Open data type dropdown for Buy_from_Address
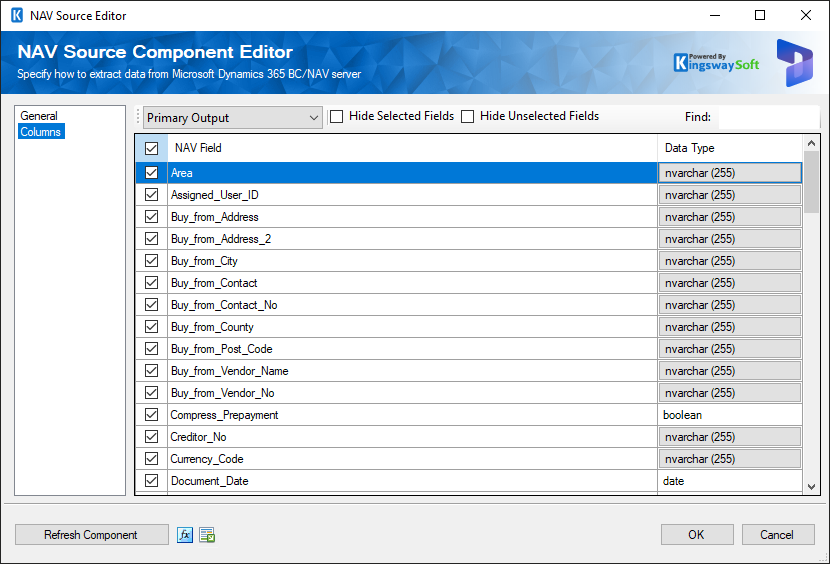The width and height of the screenshot is (830, 564). tap(729, 217)
